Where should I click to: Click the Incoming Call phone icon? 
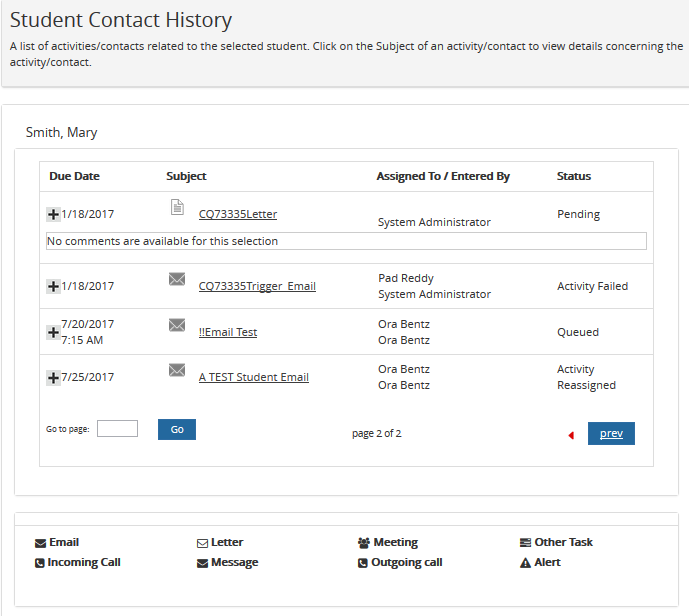point(40,563)
